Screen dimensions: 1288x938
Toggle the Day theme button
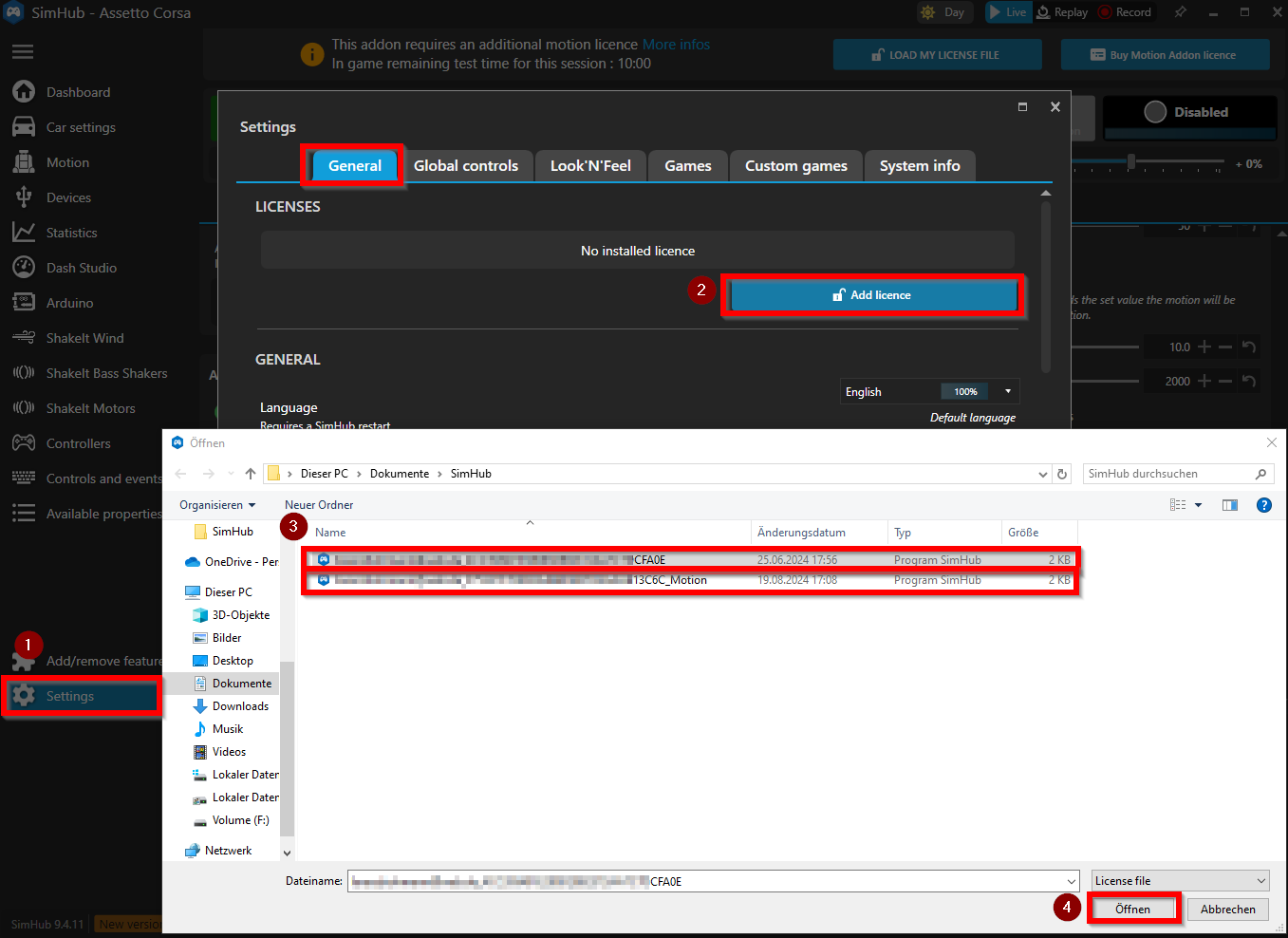943,11
